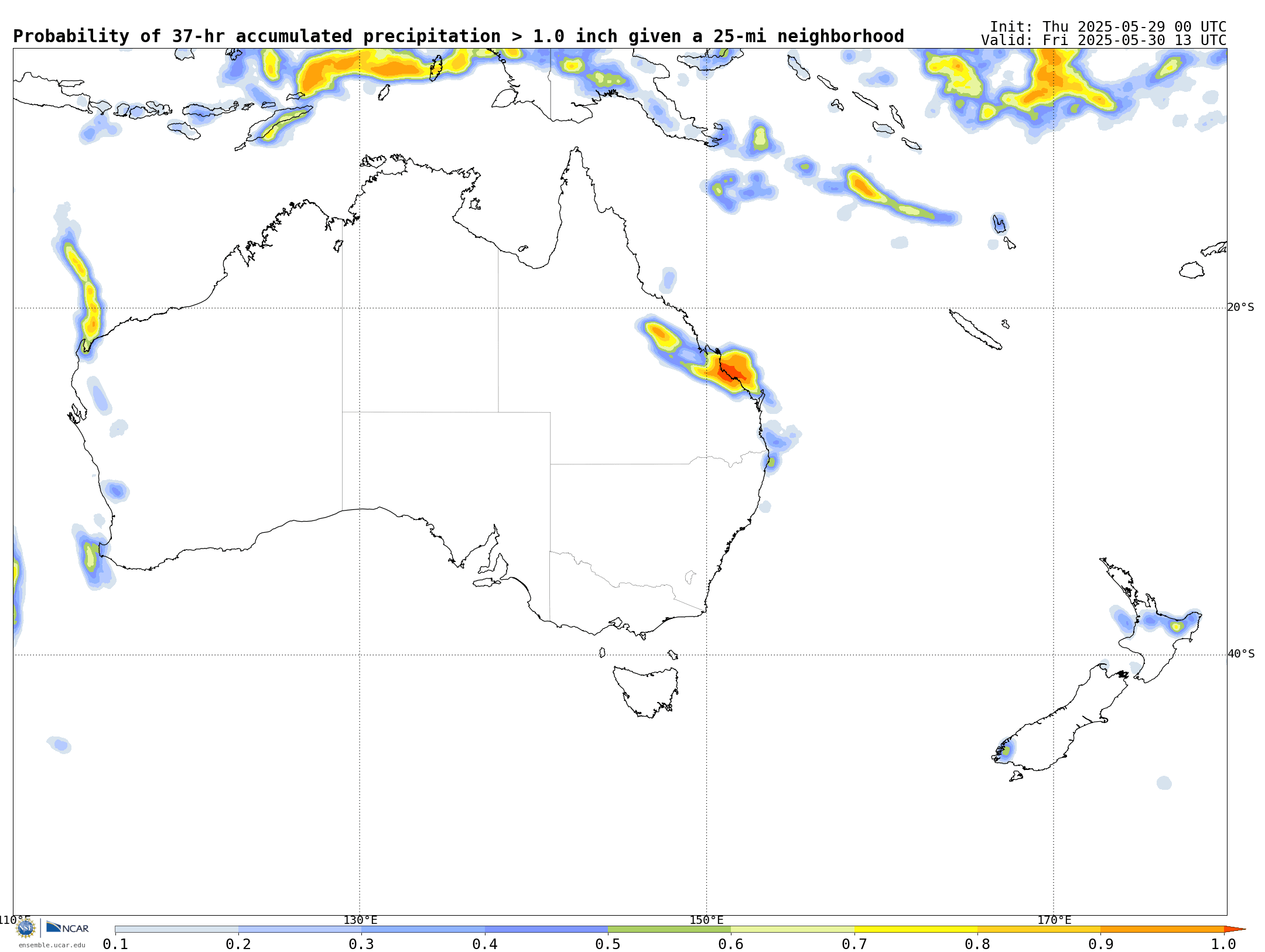Click the 0.5–0.6 green colorbar segment
The image size is (1265, 952).
[x=669, y=929]
